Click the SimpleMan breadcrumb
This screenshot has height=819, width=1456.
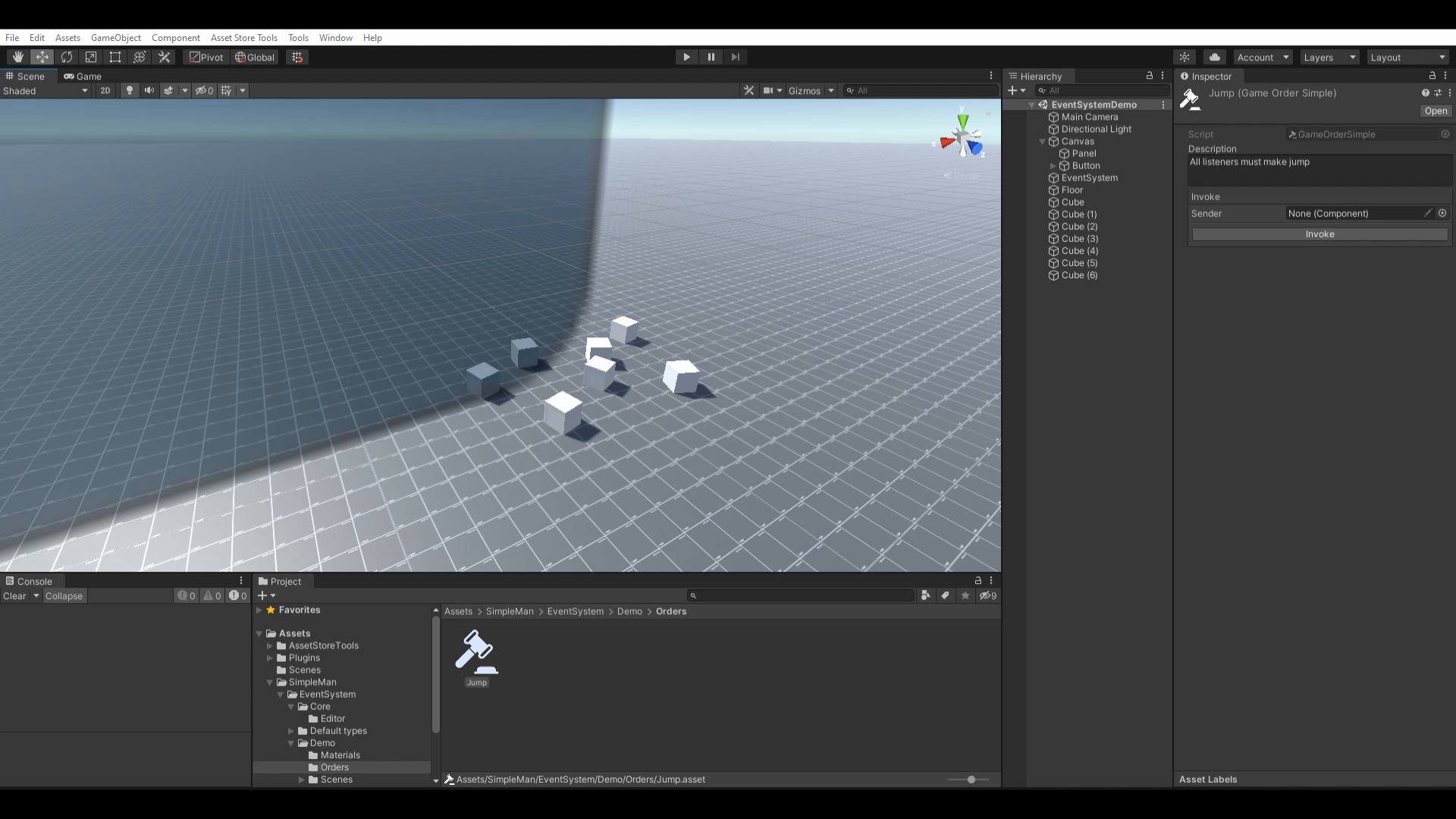(x=510, y=610)
